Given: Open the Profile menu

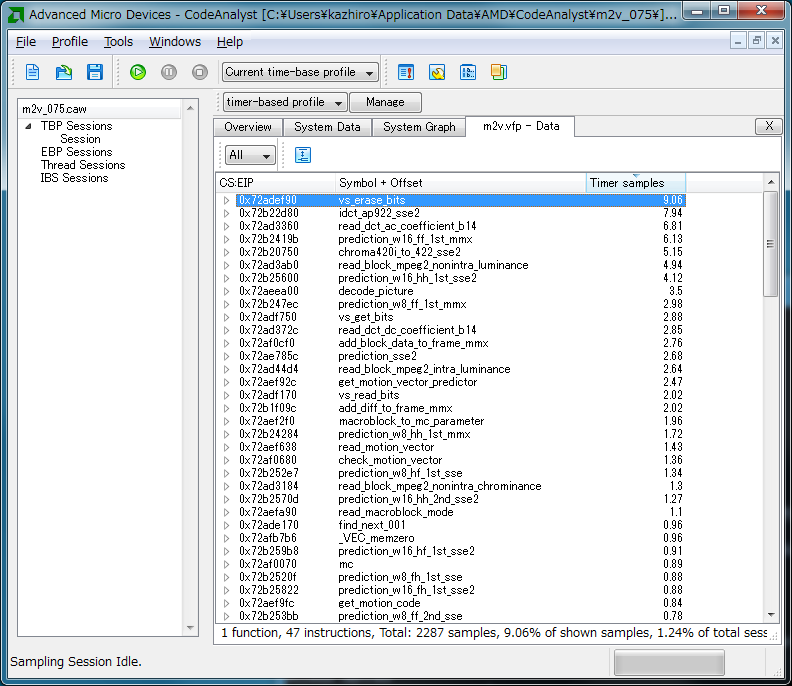Looking at the screenshot, I should pos(69,42).
